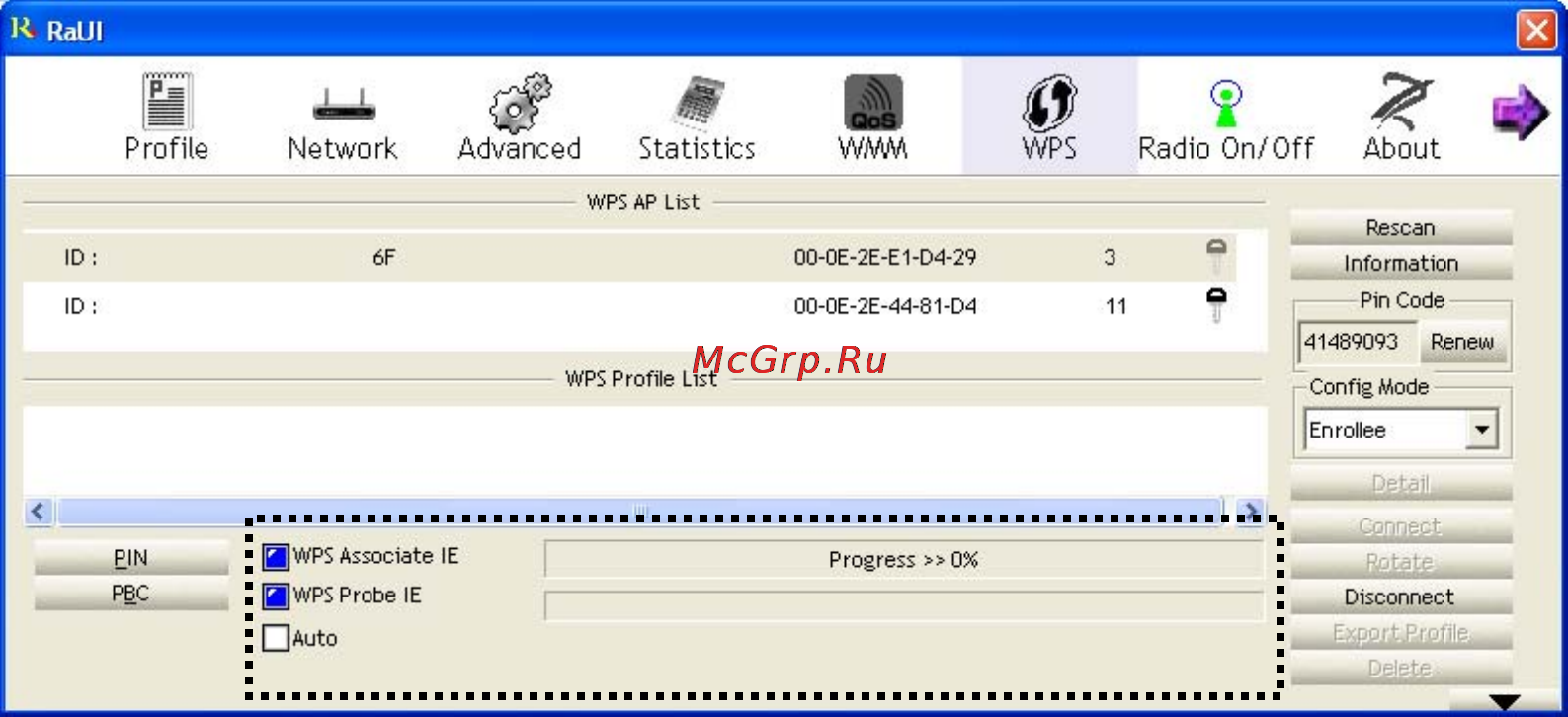Select the WPS icon in toolbar
The width and height of the screenshot is (1568, 717).
click(x=1049, y=103)
